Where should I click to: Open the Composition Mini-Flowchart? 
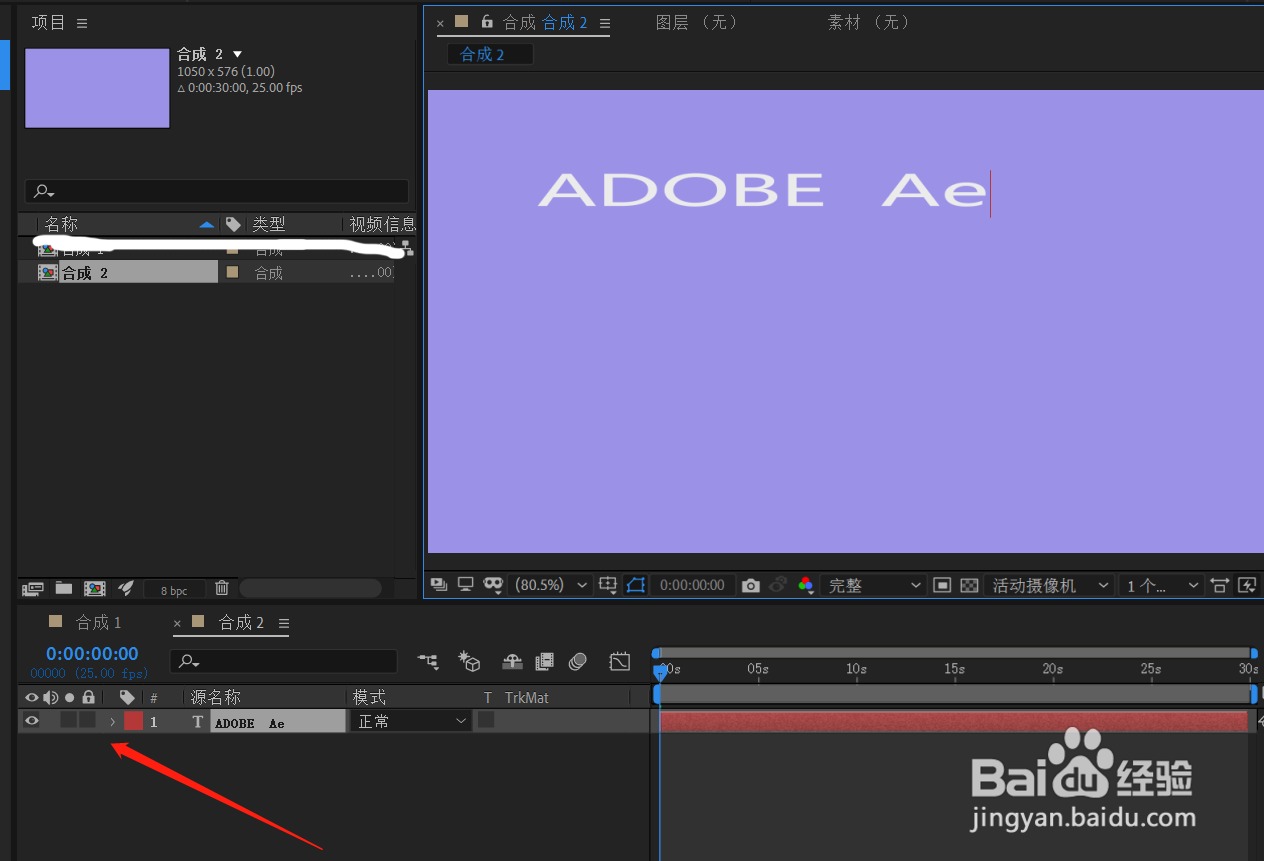[x=428, y=661]
